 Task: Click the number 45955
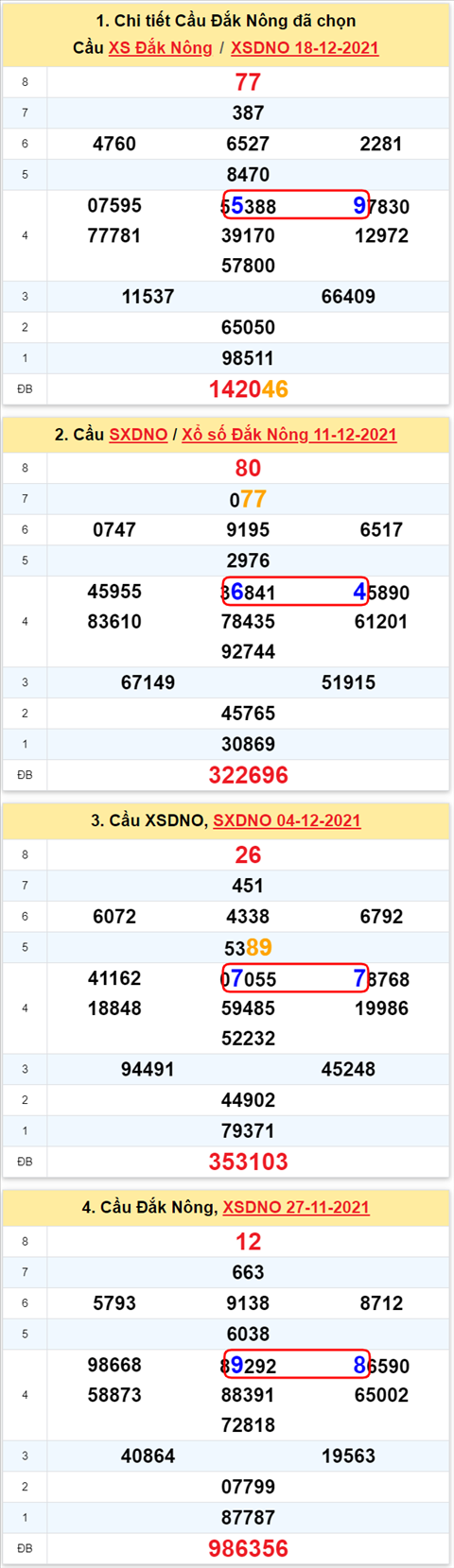click(114, 591)
